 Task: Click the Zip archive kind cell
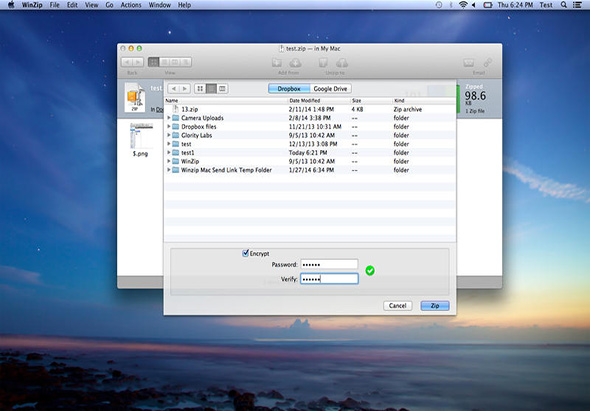pyautogui.click(x=408, y=109)
